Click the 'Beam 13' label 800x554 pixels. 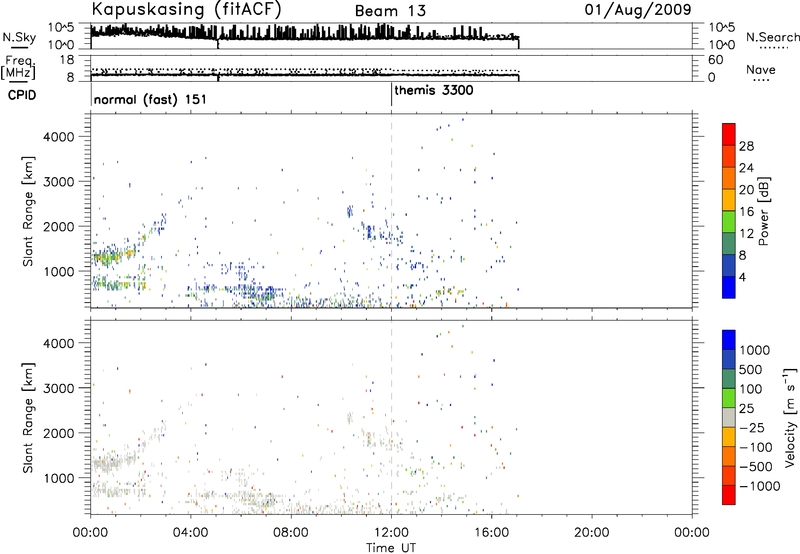[x=390, y=11]
